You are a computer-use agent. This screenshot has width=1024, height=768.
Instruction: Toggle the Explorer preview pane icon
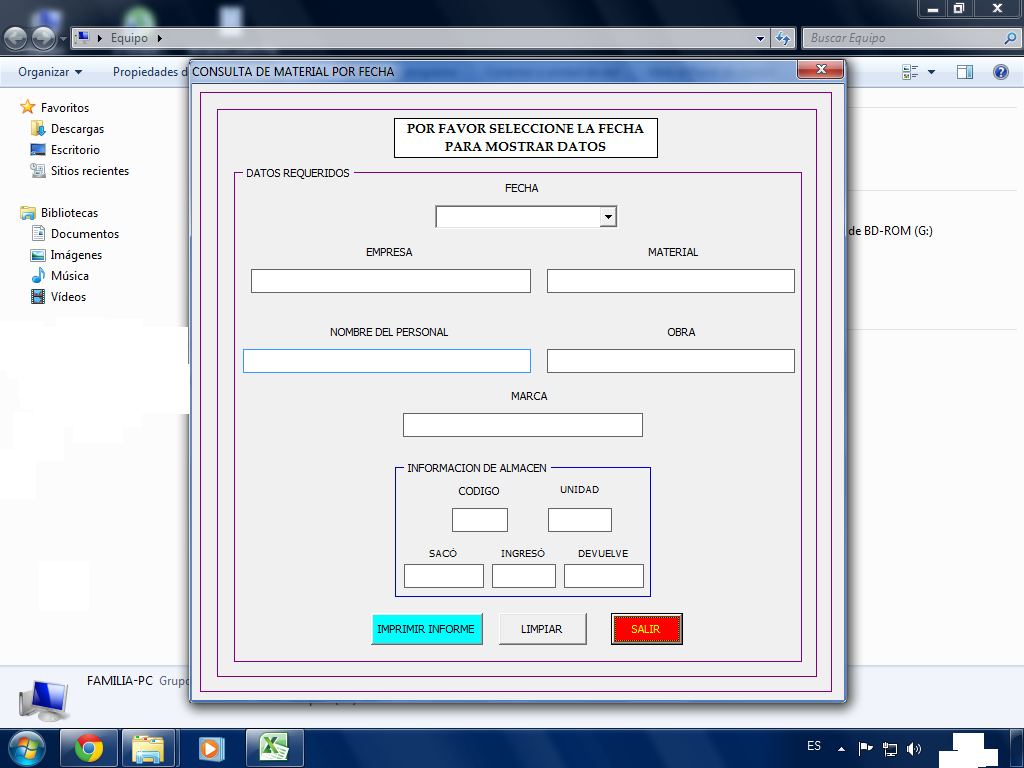click(965, 72)
